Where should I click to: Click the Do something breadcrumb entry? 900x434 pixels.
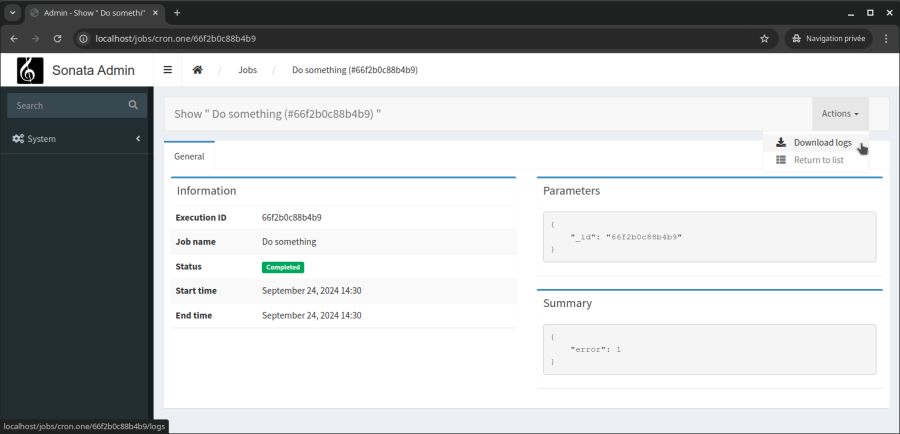coord(355,70)
